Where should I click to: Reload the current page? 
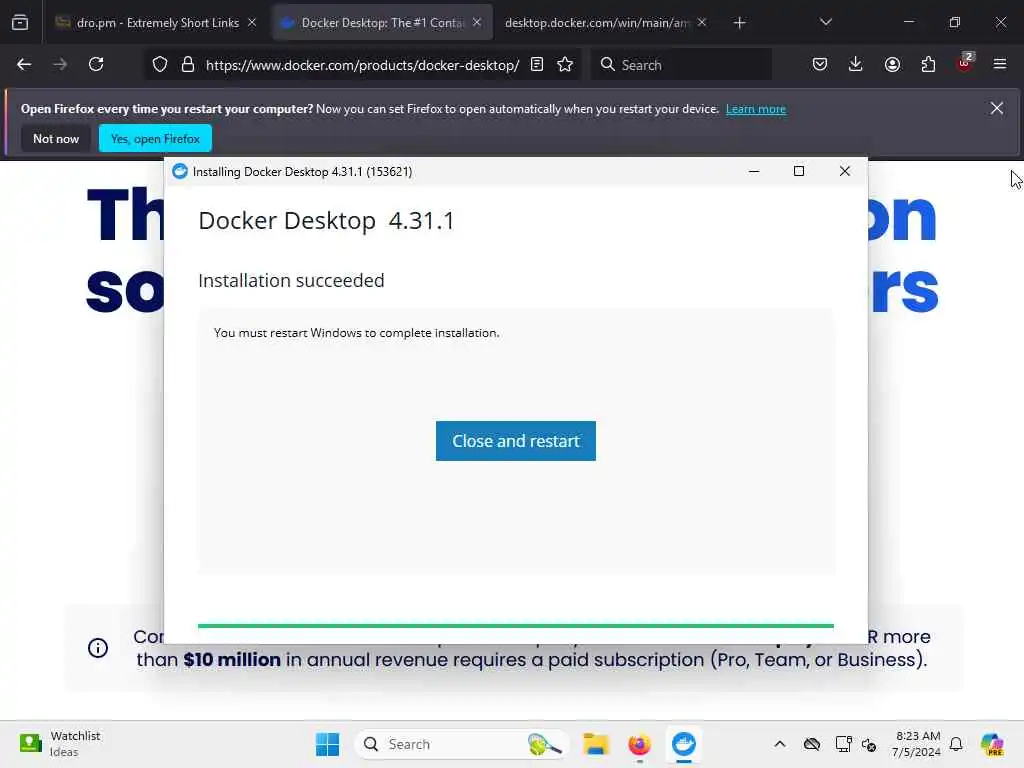96,65
